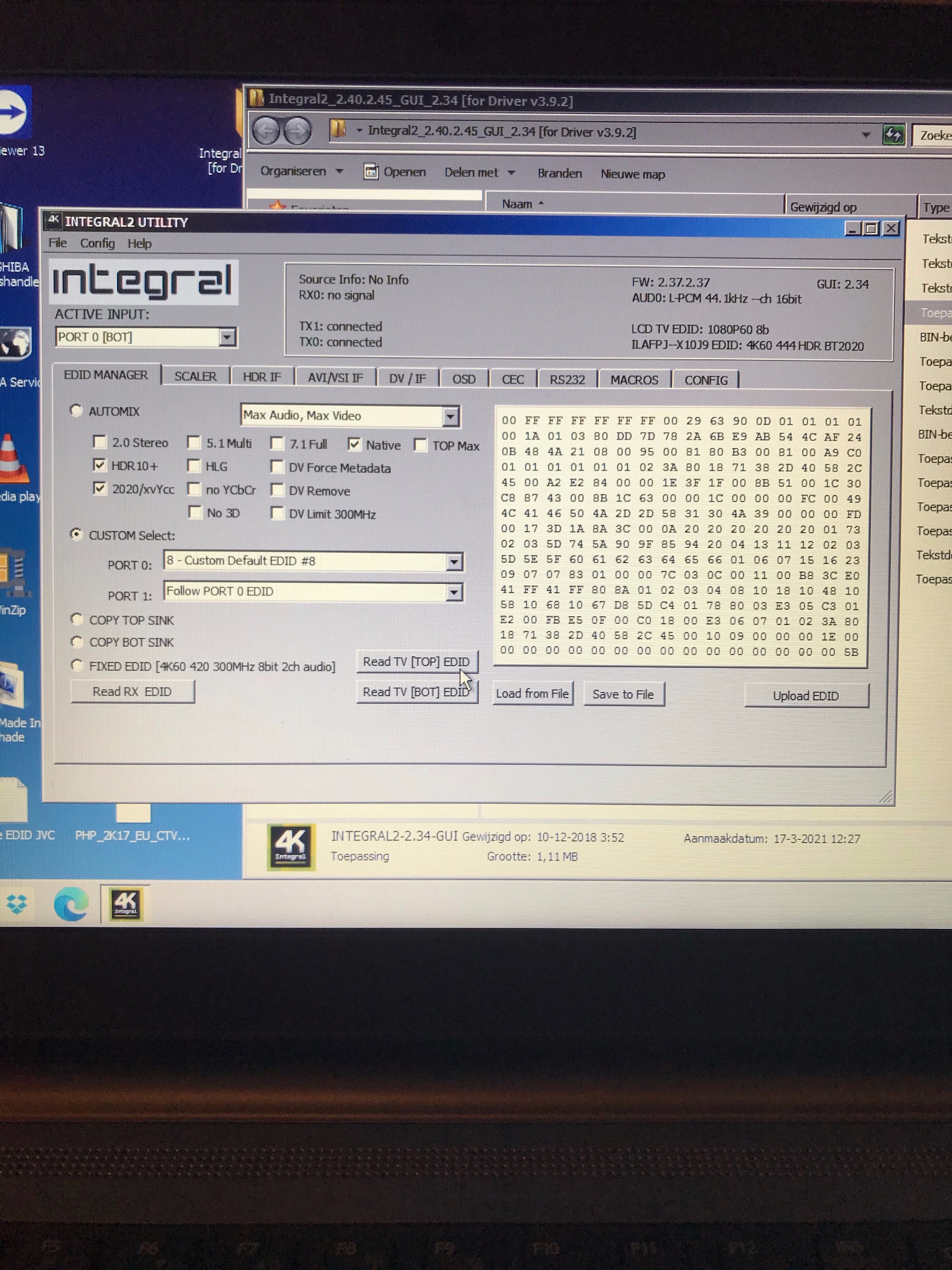Image resolution: width=952 pixels, height=1270 pixels.
Task: Choose COPY TOP SINK option
Action: pyautogui.click(x=76, y=619)
